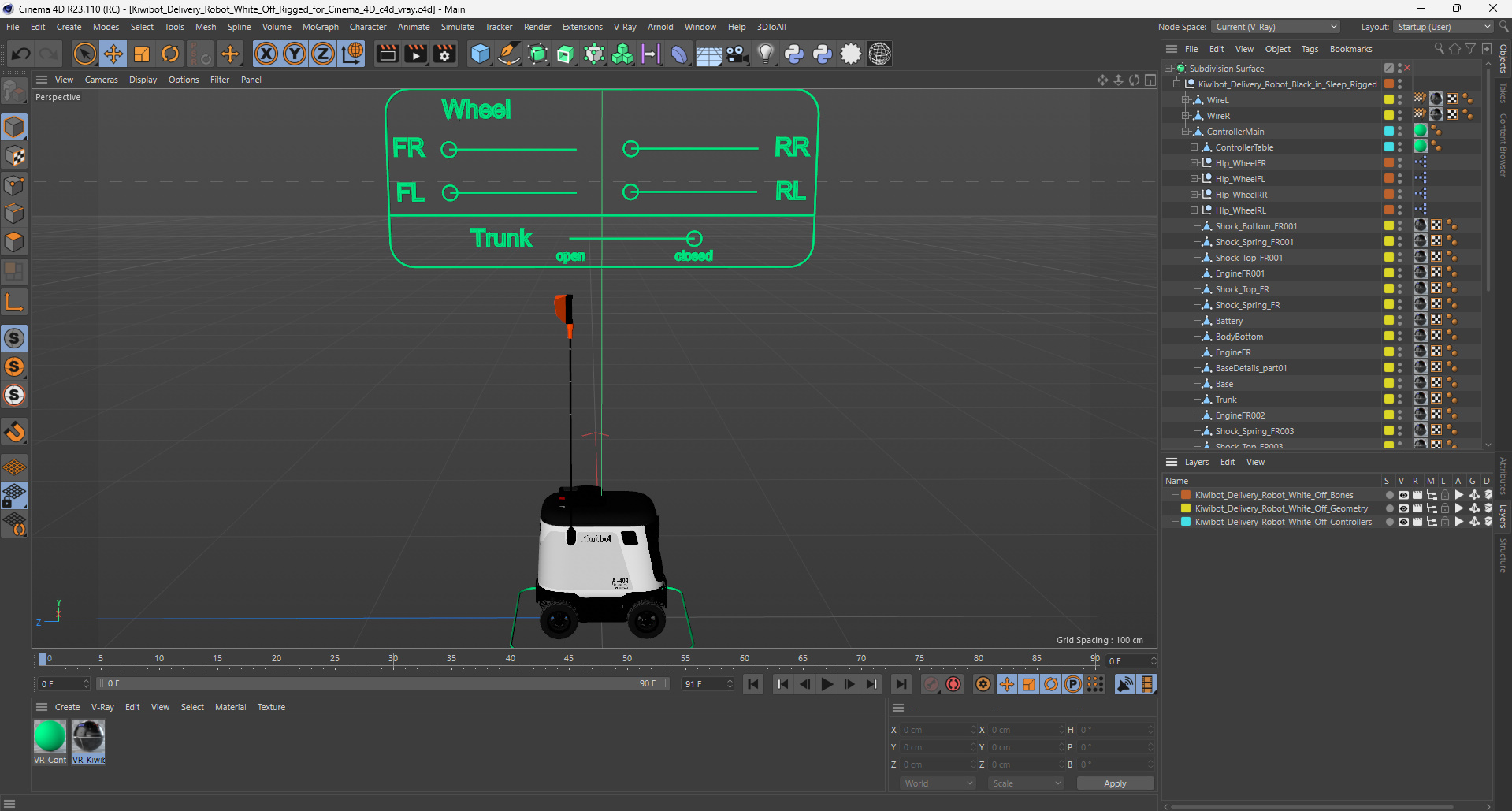Click Record Active Objects button
The height and width of the screenshot is (811, 1512).
(931, 684)
